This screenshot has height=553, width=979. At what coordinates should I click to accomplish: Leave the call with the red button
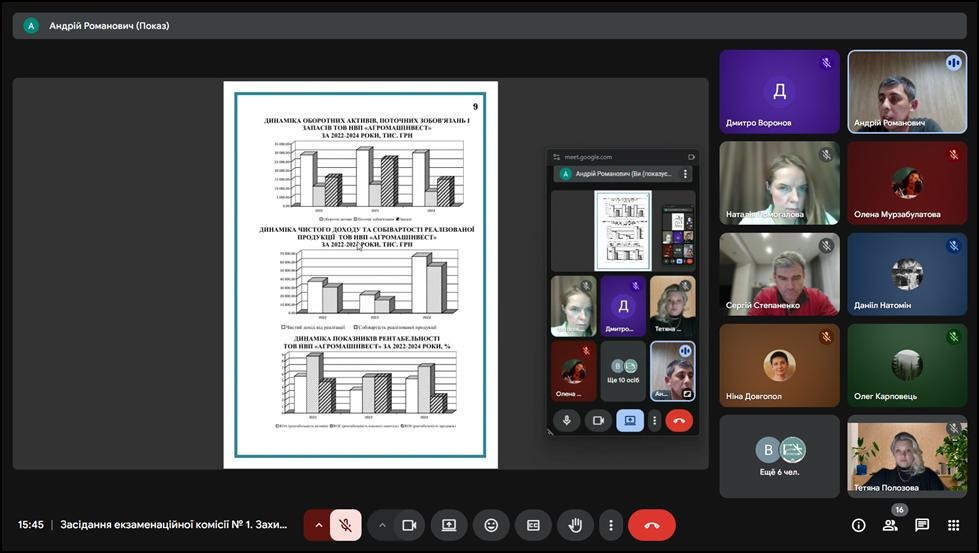pos(652,525)
